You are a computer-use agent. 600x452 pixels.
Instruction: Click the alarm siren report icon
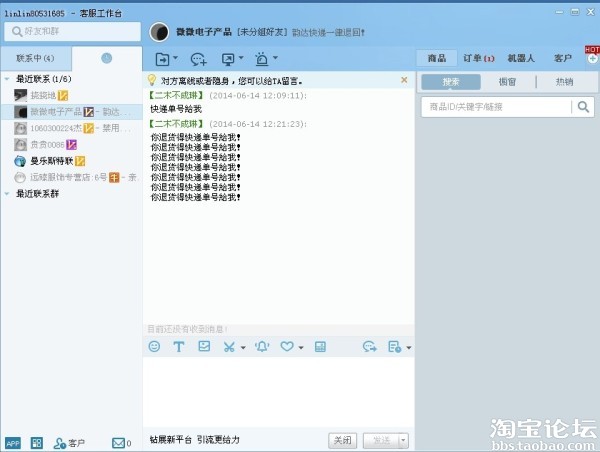tap(262, 59)
